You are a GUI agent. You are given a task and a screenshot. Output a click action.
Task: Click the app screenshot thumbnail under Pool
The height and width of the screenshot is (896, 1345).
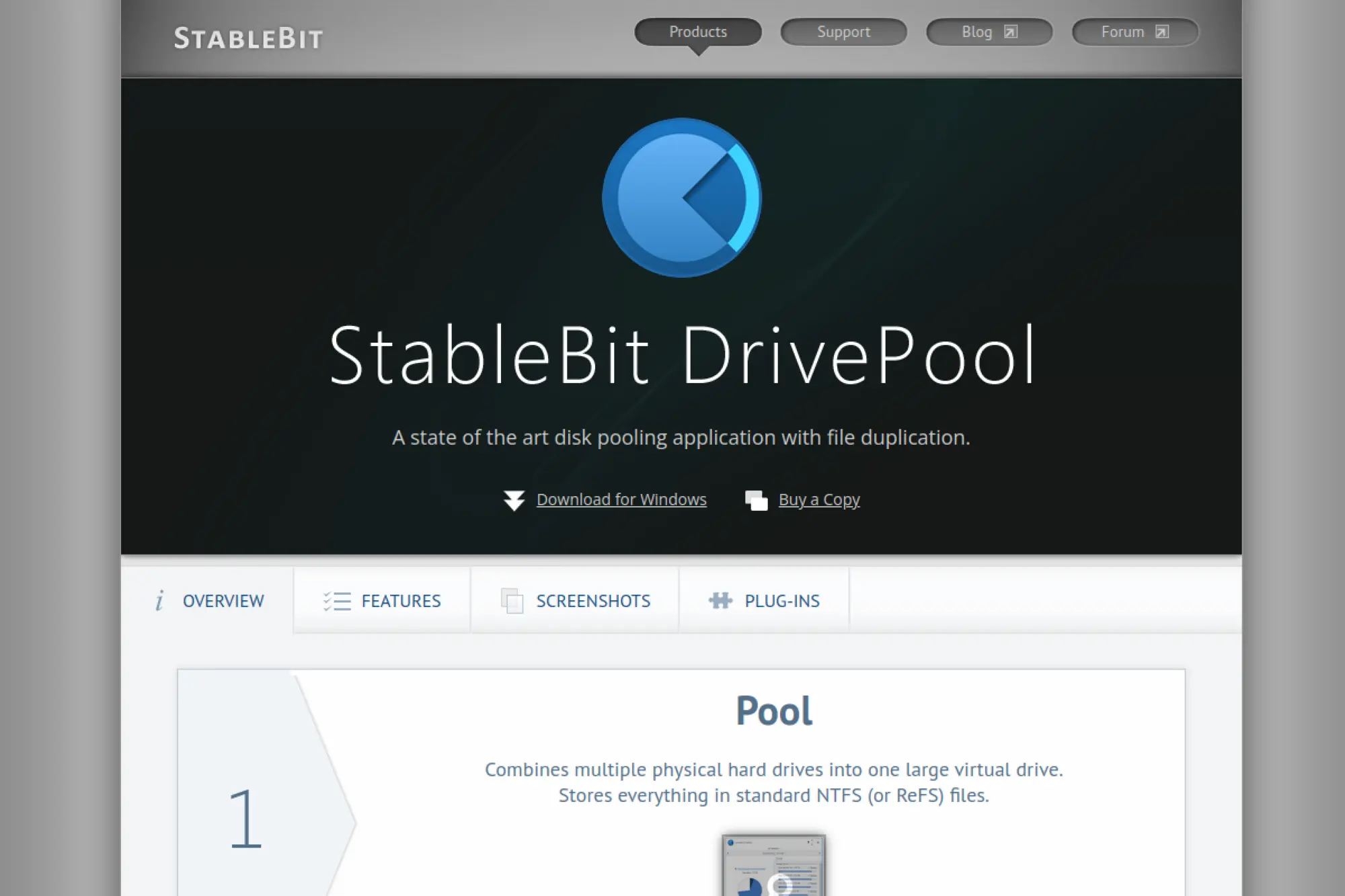click(x=774, y=867)
